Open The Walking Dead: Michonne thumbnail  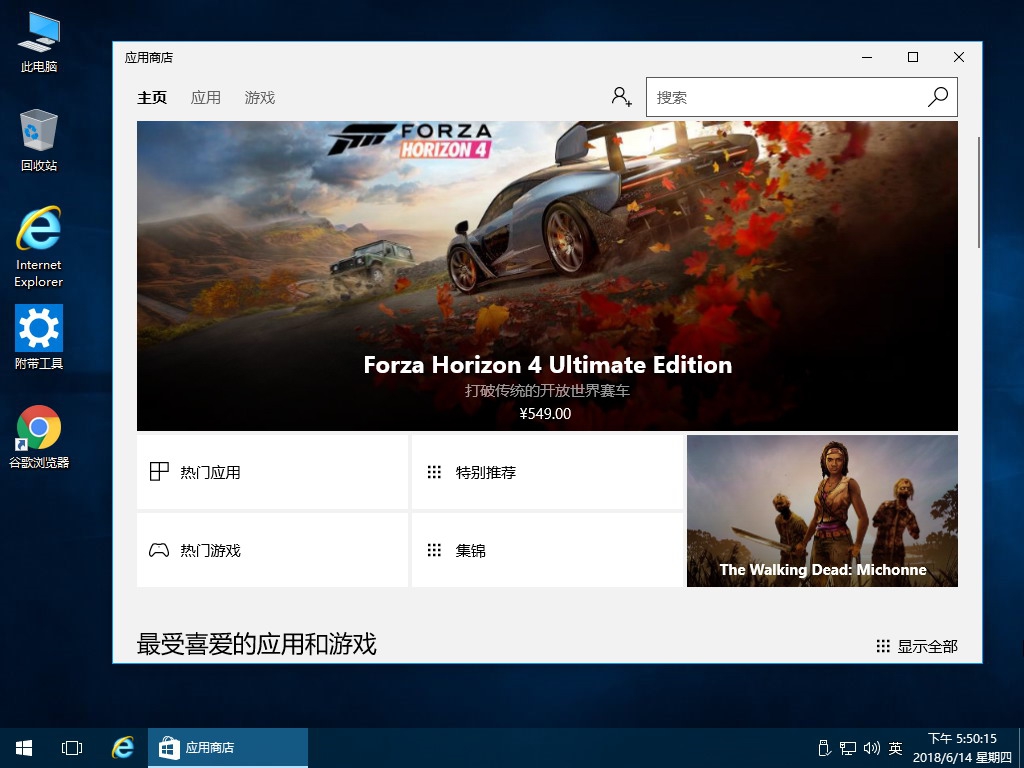pyautogui.click(x=822, y=511)
